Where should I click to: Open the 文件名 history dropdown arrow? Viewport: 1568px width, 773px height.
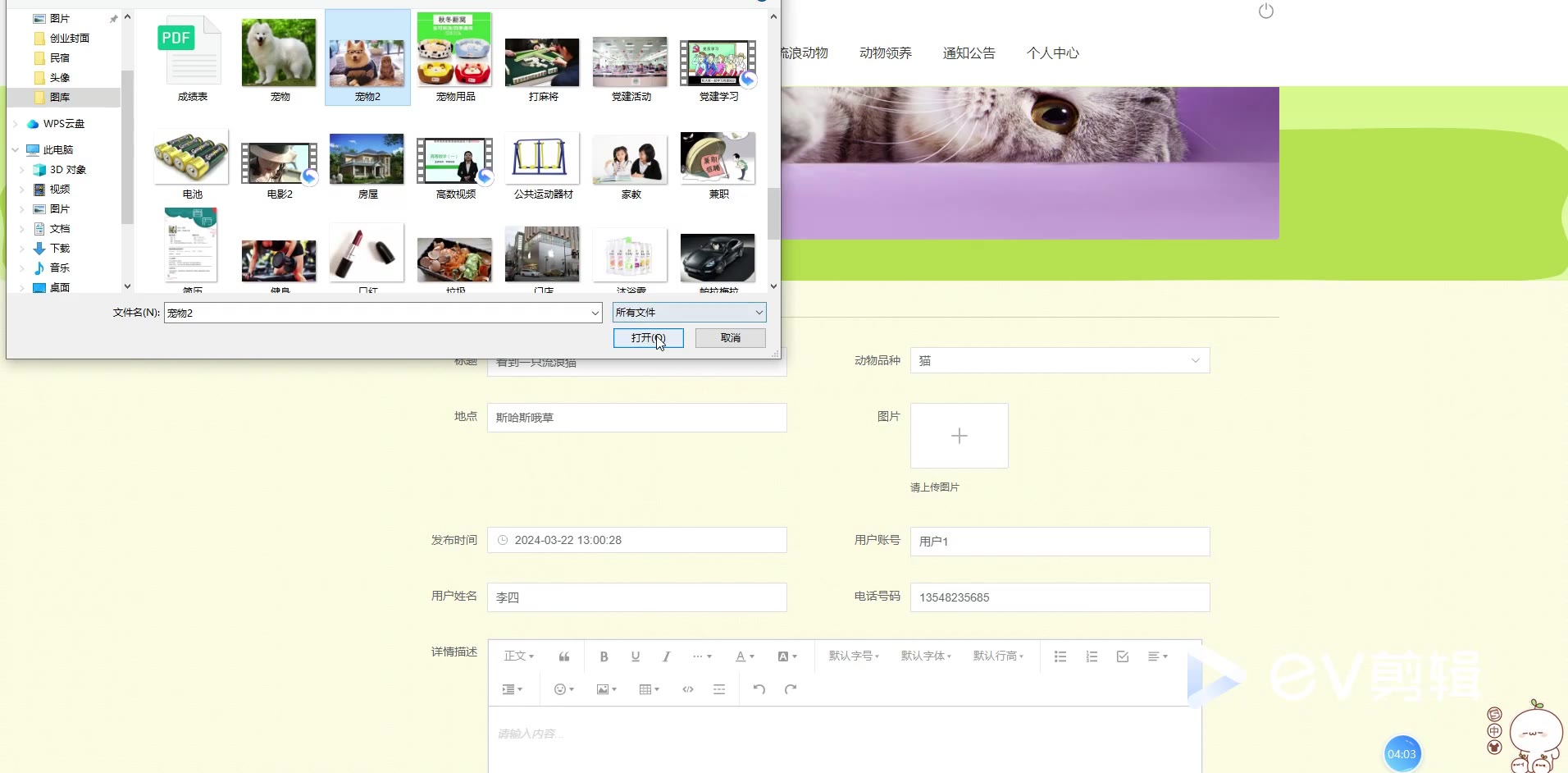(x=595, y=313)
